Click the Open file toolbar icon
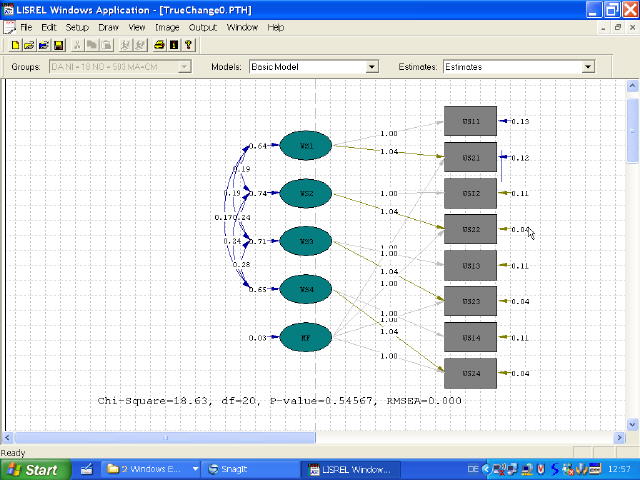This screenshot has height=480, width=640. pos(30,45)
